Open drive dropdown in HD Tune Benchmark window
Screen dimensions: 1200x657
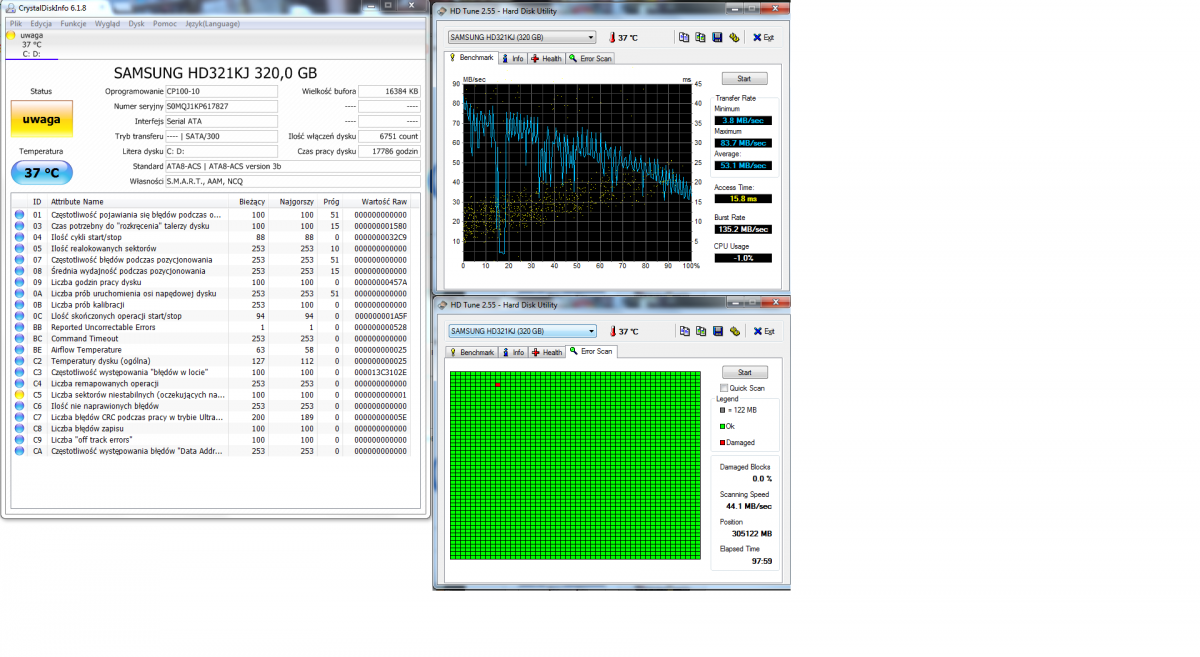521,38
